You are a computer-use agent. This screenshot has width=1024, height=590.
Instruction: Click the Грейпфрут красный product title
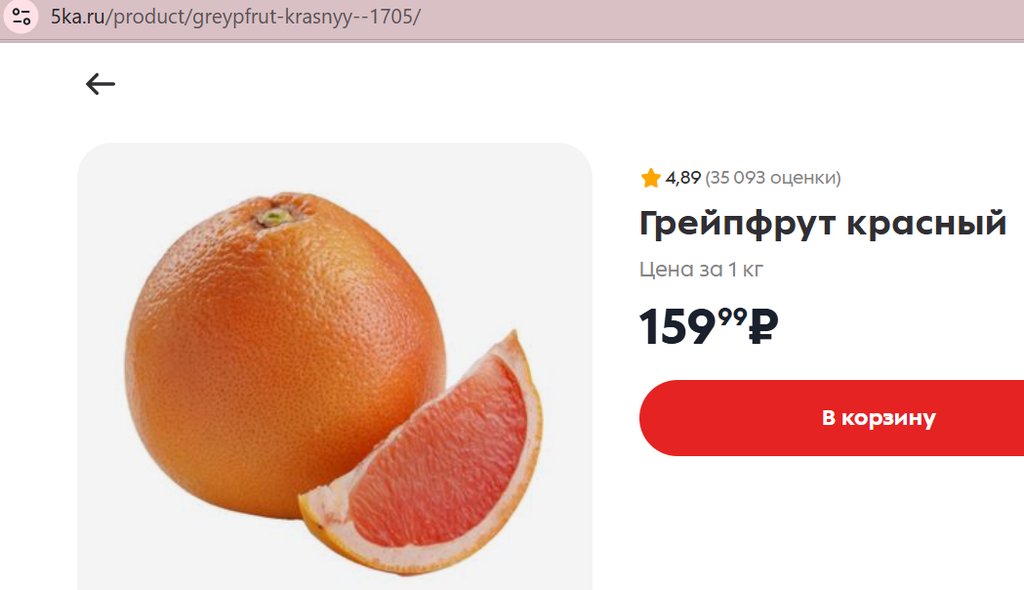click(x=822, y=224)
